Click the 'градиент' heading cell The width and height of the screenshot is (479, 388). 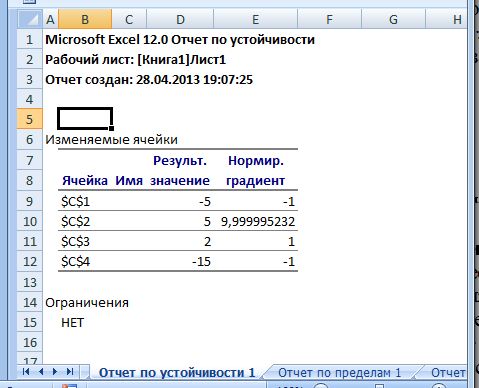pyautogui.click(x=255, y=181)
